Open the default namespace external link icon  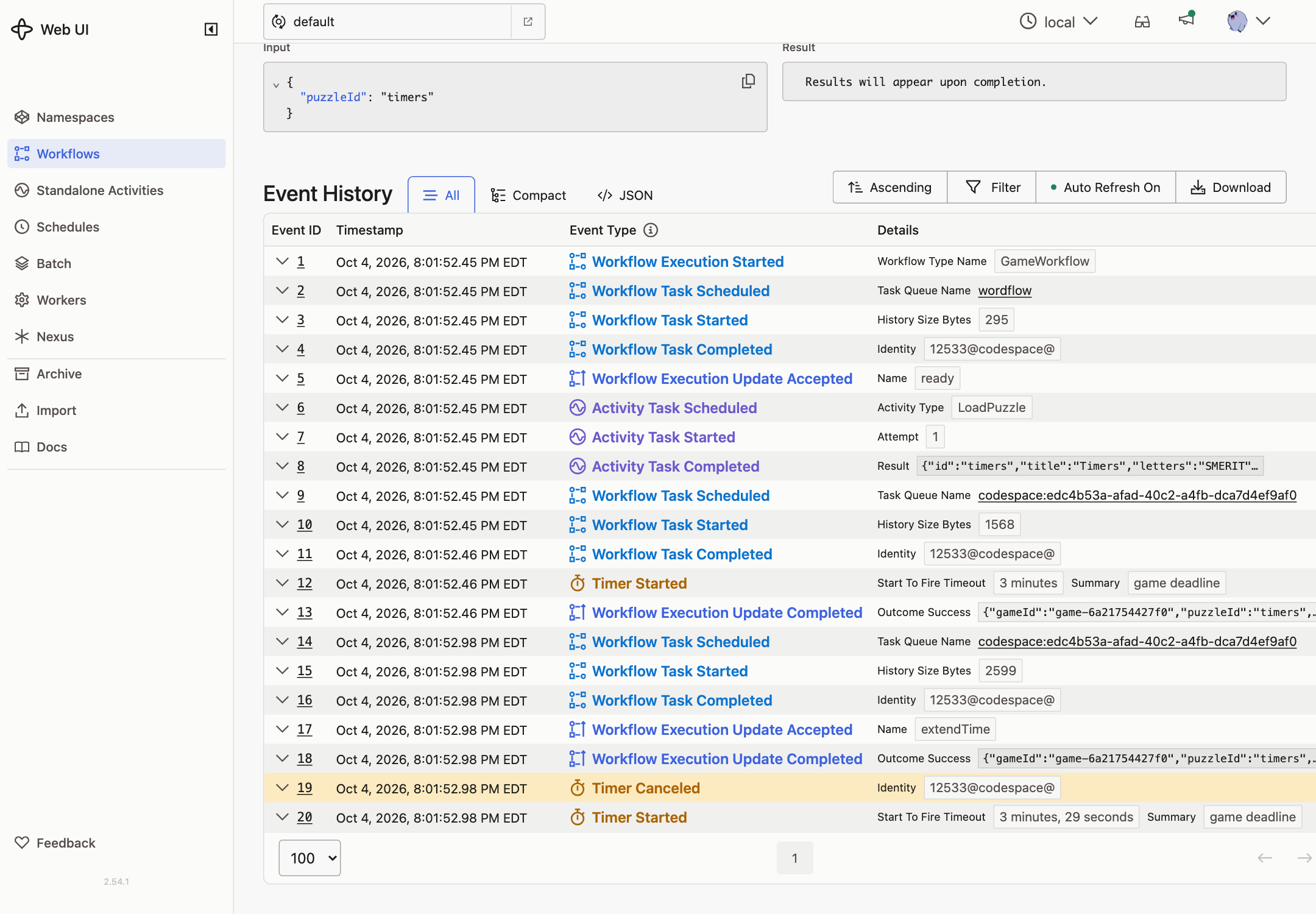click(x=528, y=22)
